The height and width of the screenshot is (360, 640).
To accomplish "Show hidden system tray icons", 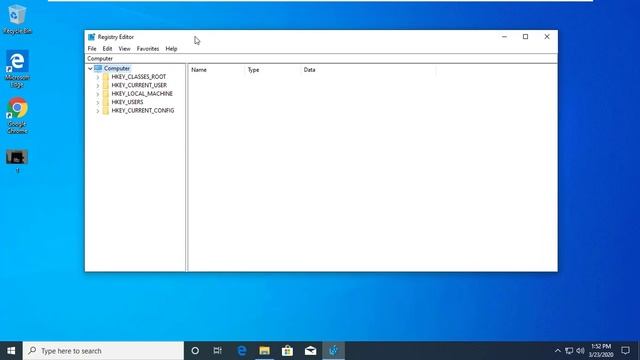I will [558, 351].
